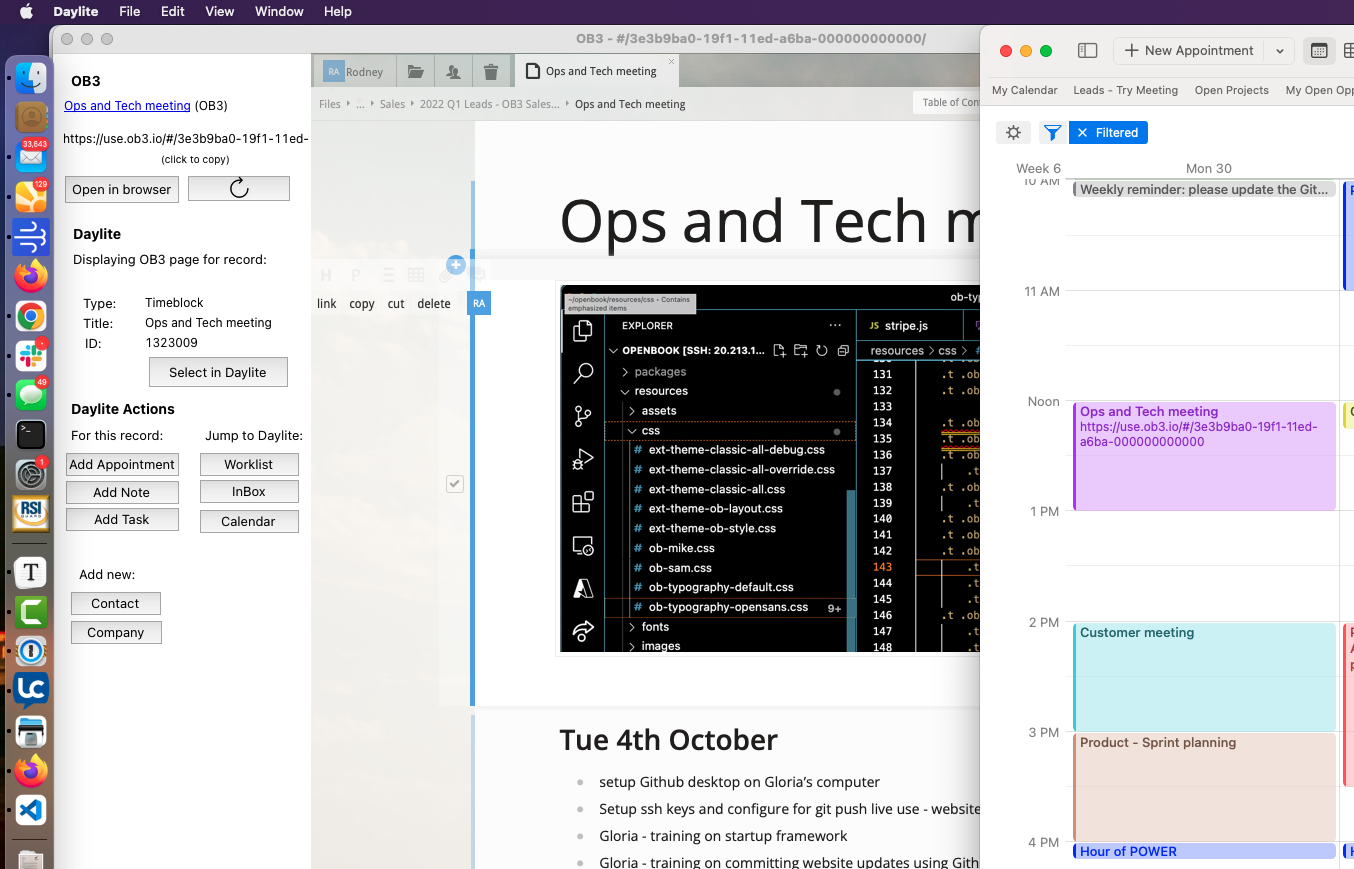Screen dimensions: 1354x869
Task: Click the trash icon in OB3 toolbar
Action: (490, 72)
